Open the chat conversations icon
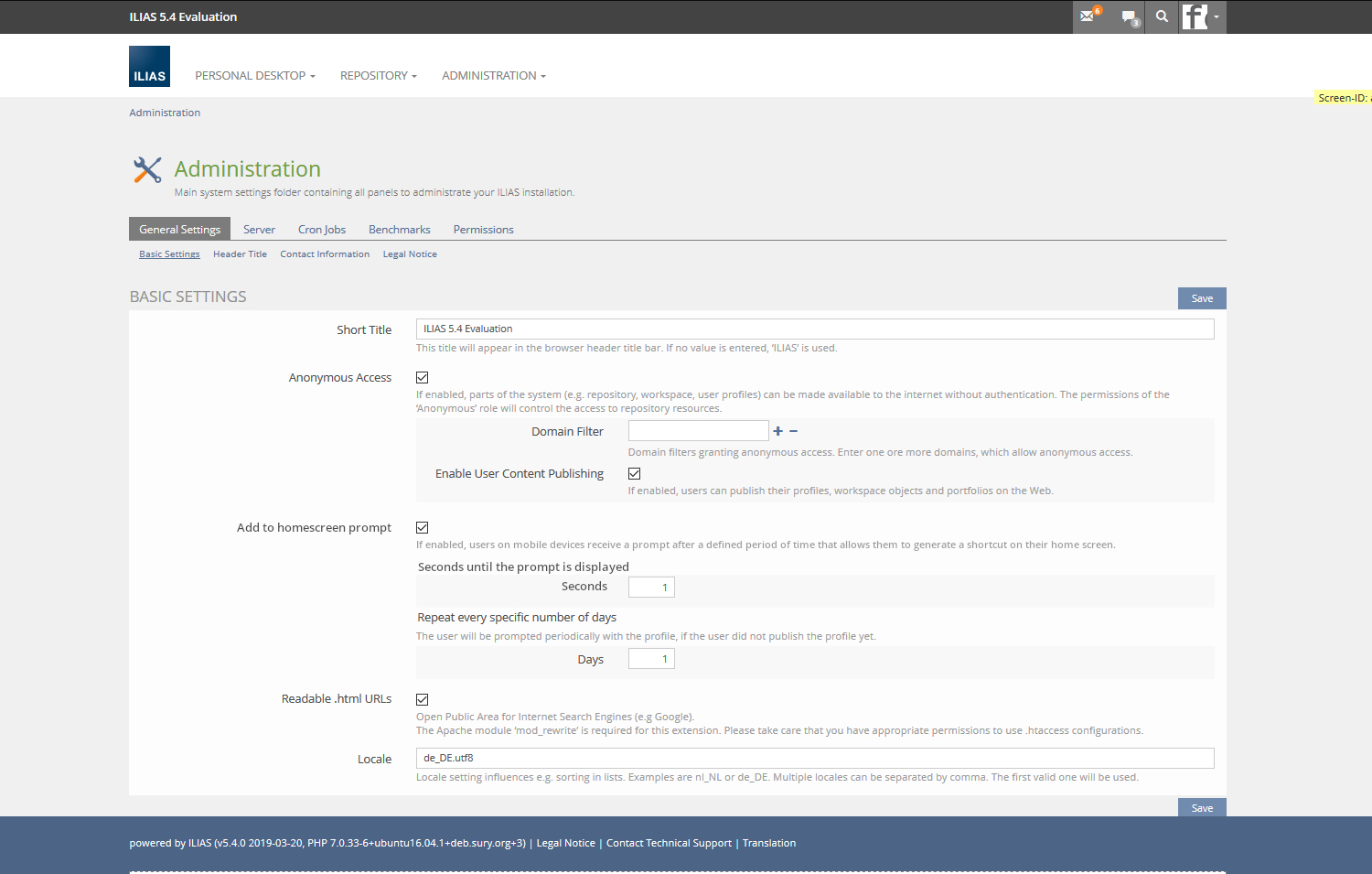This screenshot has width=1372, height=874. coord(1130,16)
